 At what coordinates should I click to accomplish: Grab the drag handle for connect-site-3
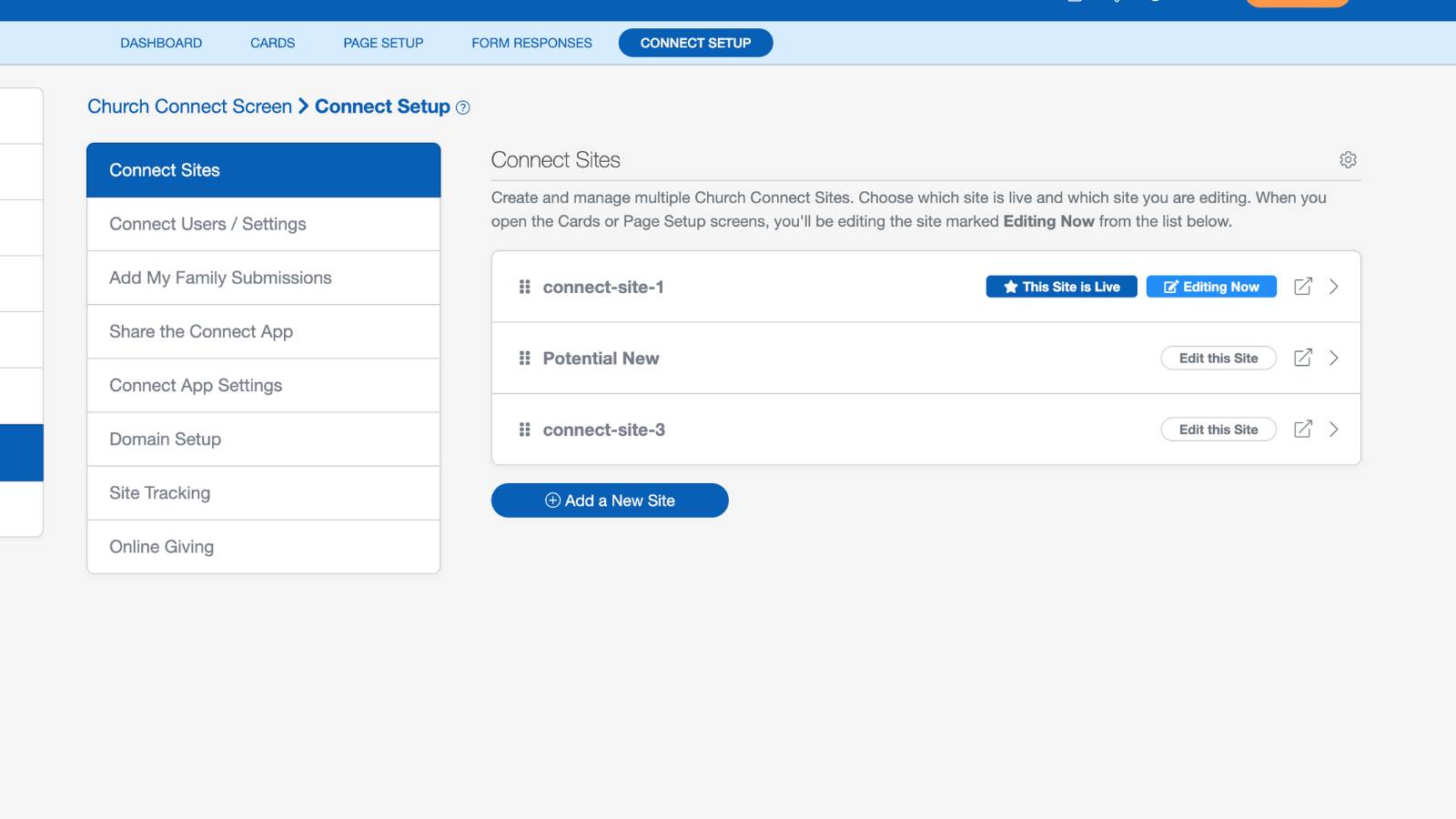524,430
